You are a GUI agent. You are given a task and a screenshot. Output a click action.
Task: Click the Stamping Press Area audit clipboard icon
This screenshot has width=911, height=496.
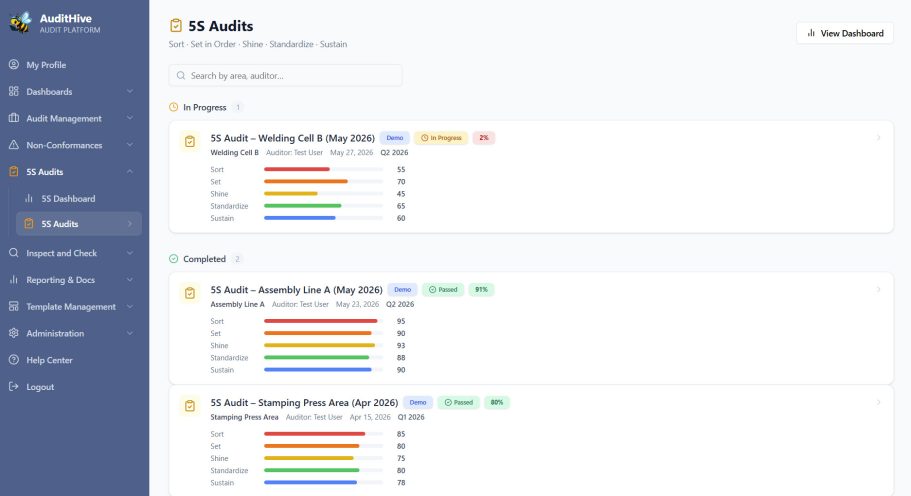(x=190, y=405)
